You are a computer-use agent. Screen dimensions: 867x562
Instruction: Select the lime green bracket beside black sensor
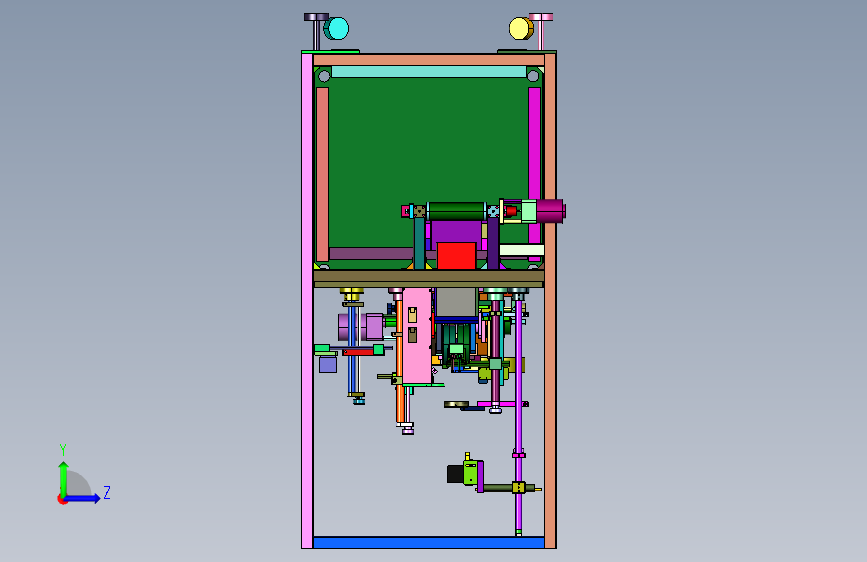click(x=471, y=473)
